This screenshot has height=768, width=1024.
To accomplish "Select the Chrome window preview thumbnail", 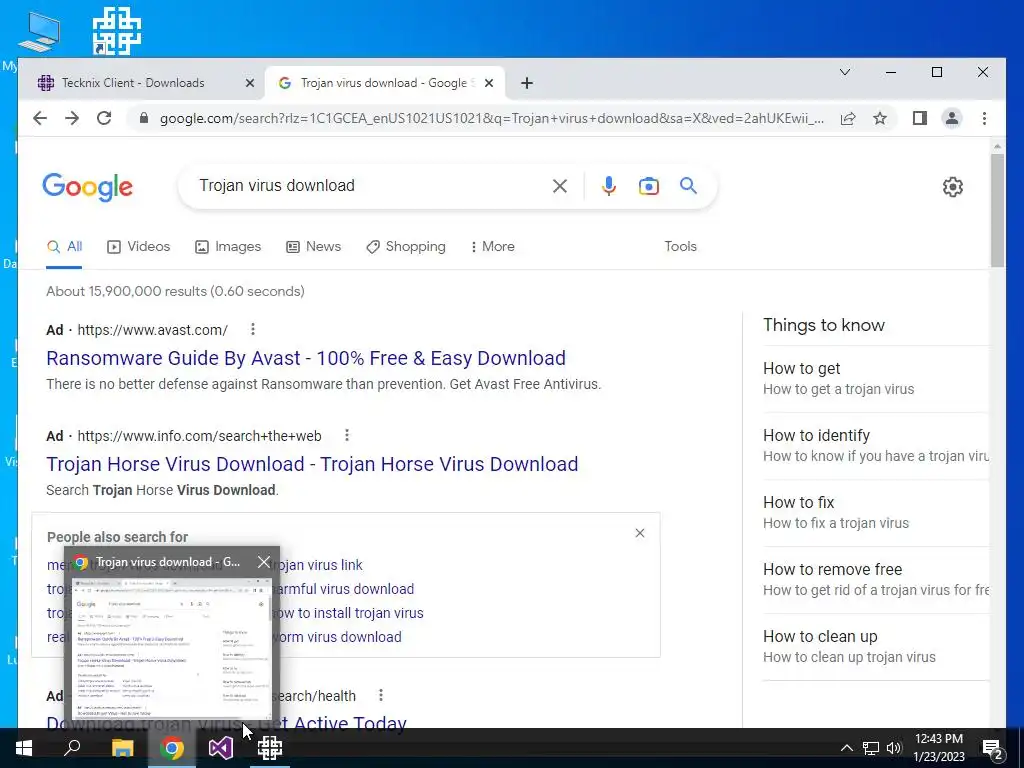I will (x=172, y=648).
